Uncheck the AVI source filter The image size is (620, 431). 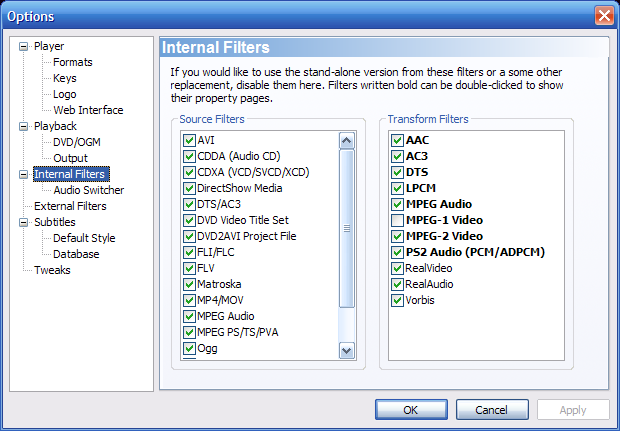click(189, 140)
